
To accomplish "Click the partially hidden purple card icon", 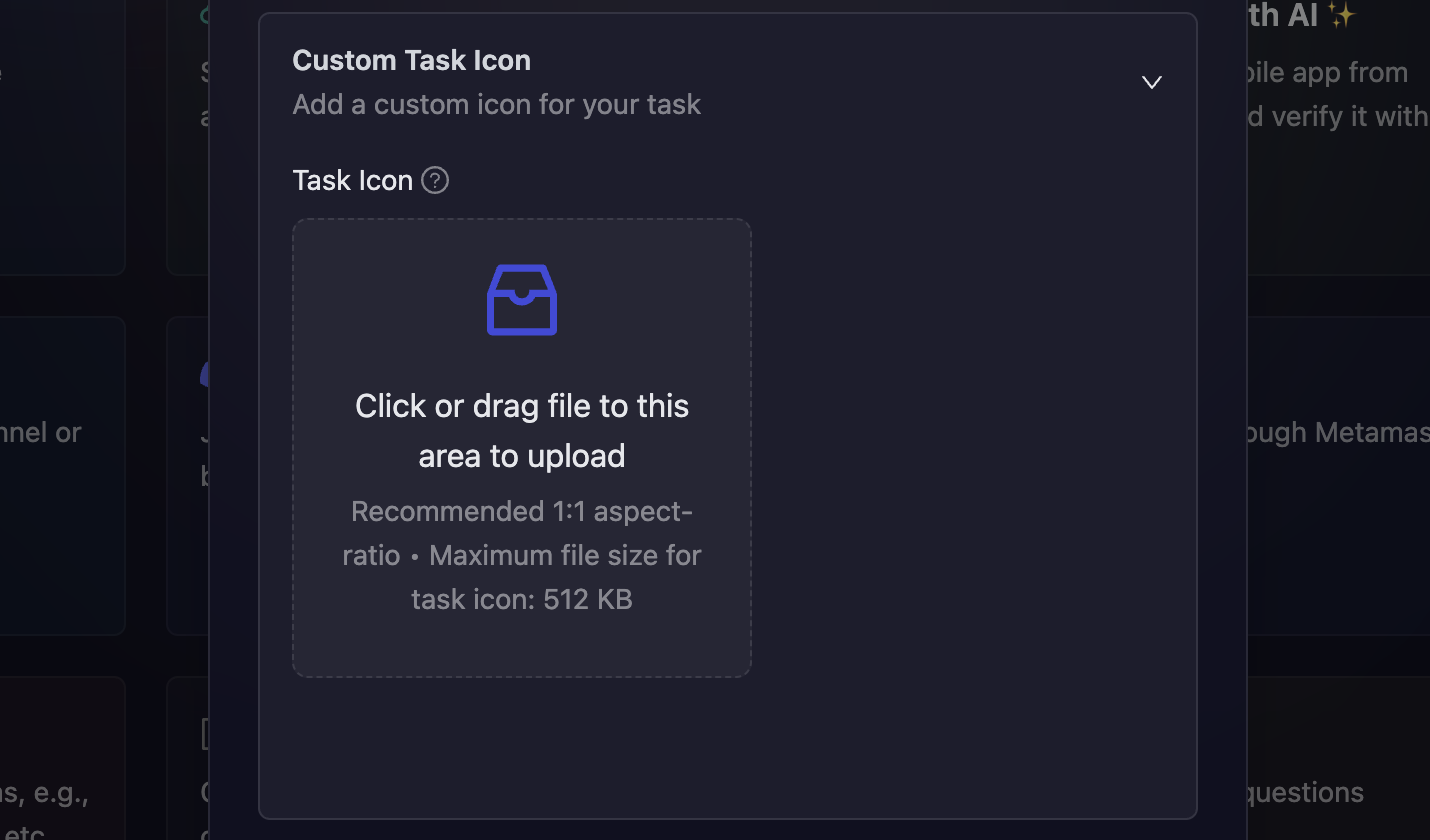I will (x=204, y=375).
